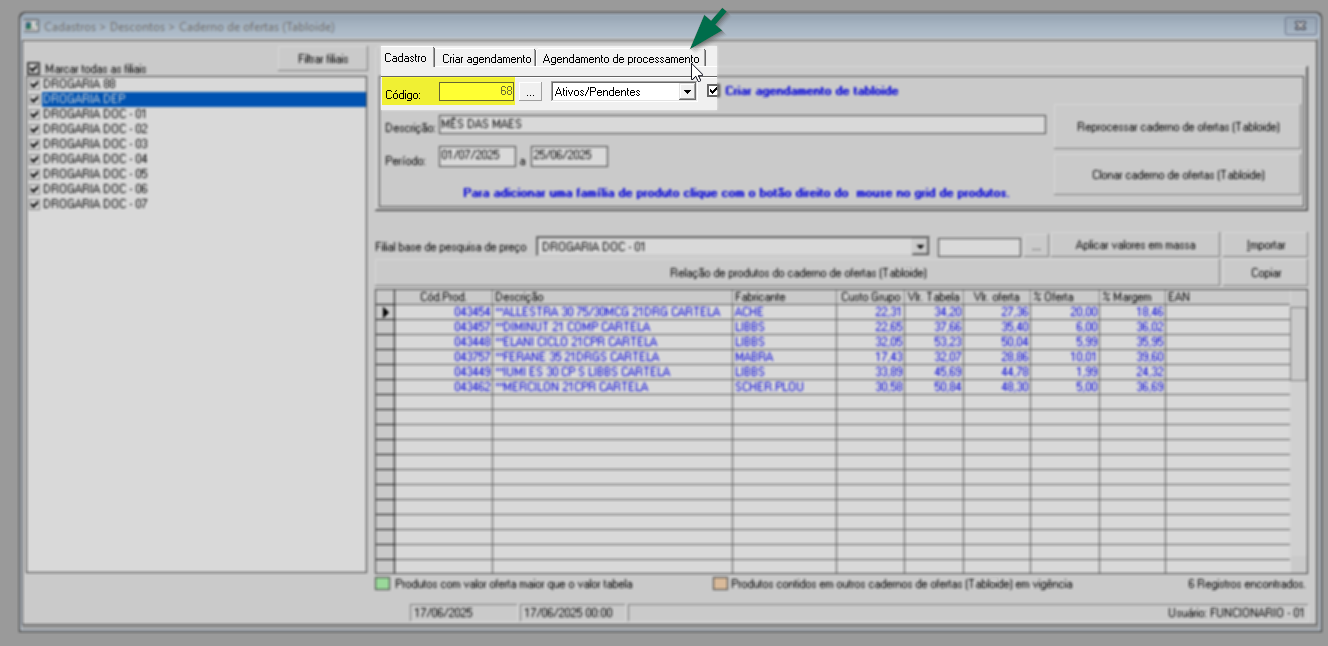
Task: Toggle DROGARIA DOC - 01 checkbox in branch list
Action: pyautogui.click(x=35, y=114)
